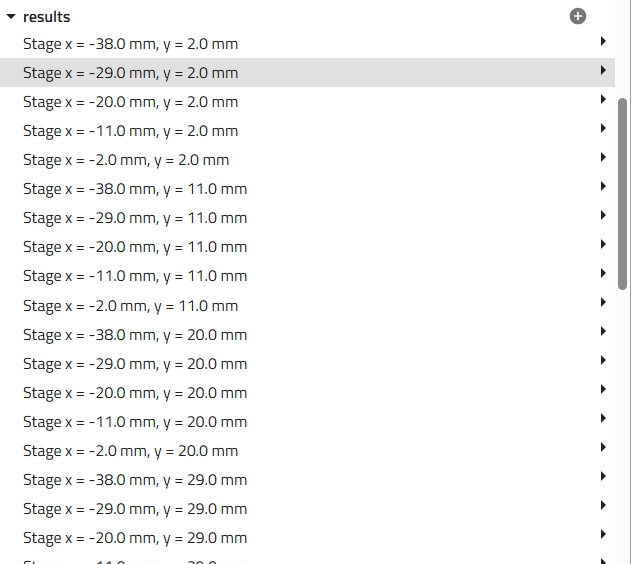Select Stage x = -38.0 mm, y = 11.0 mm
The height and width of the screenshot is (564, 632).
135,189
